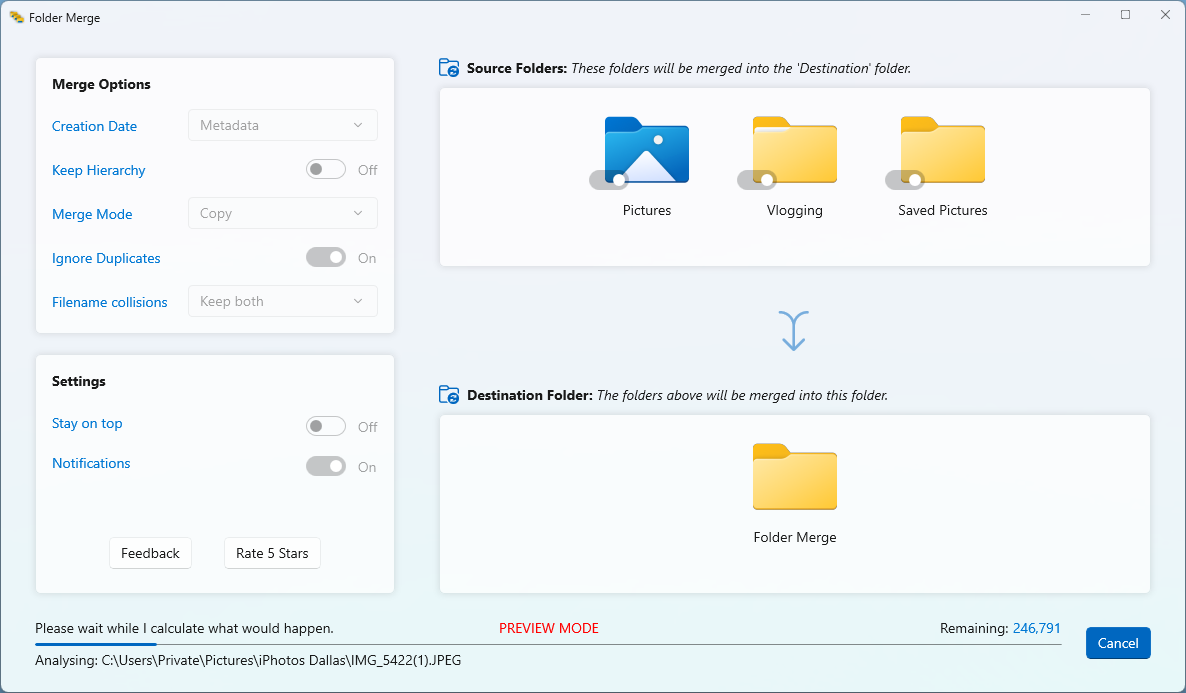The image size is (1186, 693).
Task: Turn on the Stay on top switch
Action: tap(325, 426)
